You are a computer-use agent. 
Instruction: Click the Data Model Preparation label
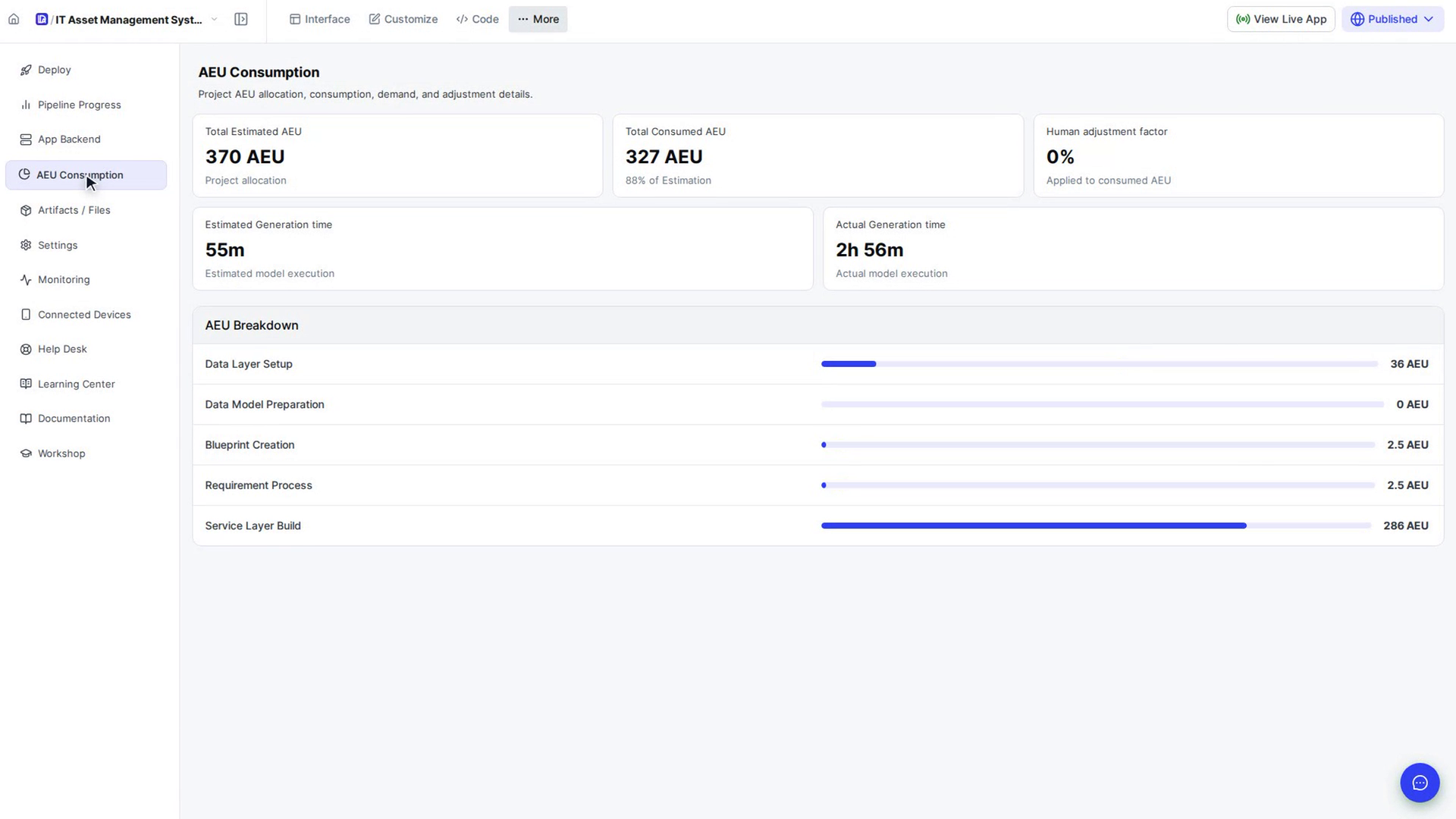point(265,404)
